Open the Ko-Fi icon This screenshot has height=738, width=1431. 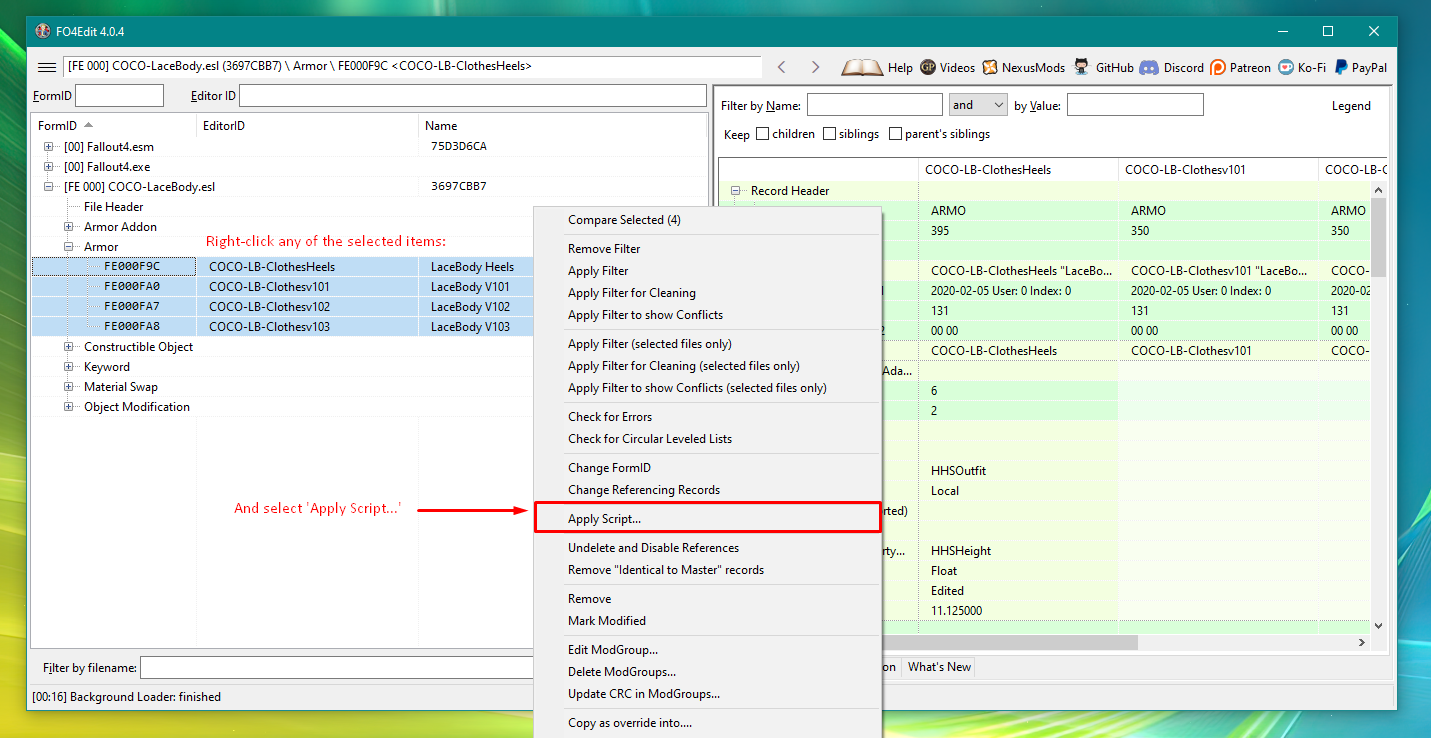click(1285, 67)
